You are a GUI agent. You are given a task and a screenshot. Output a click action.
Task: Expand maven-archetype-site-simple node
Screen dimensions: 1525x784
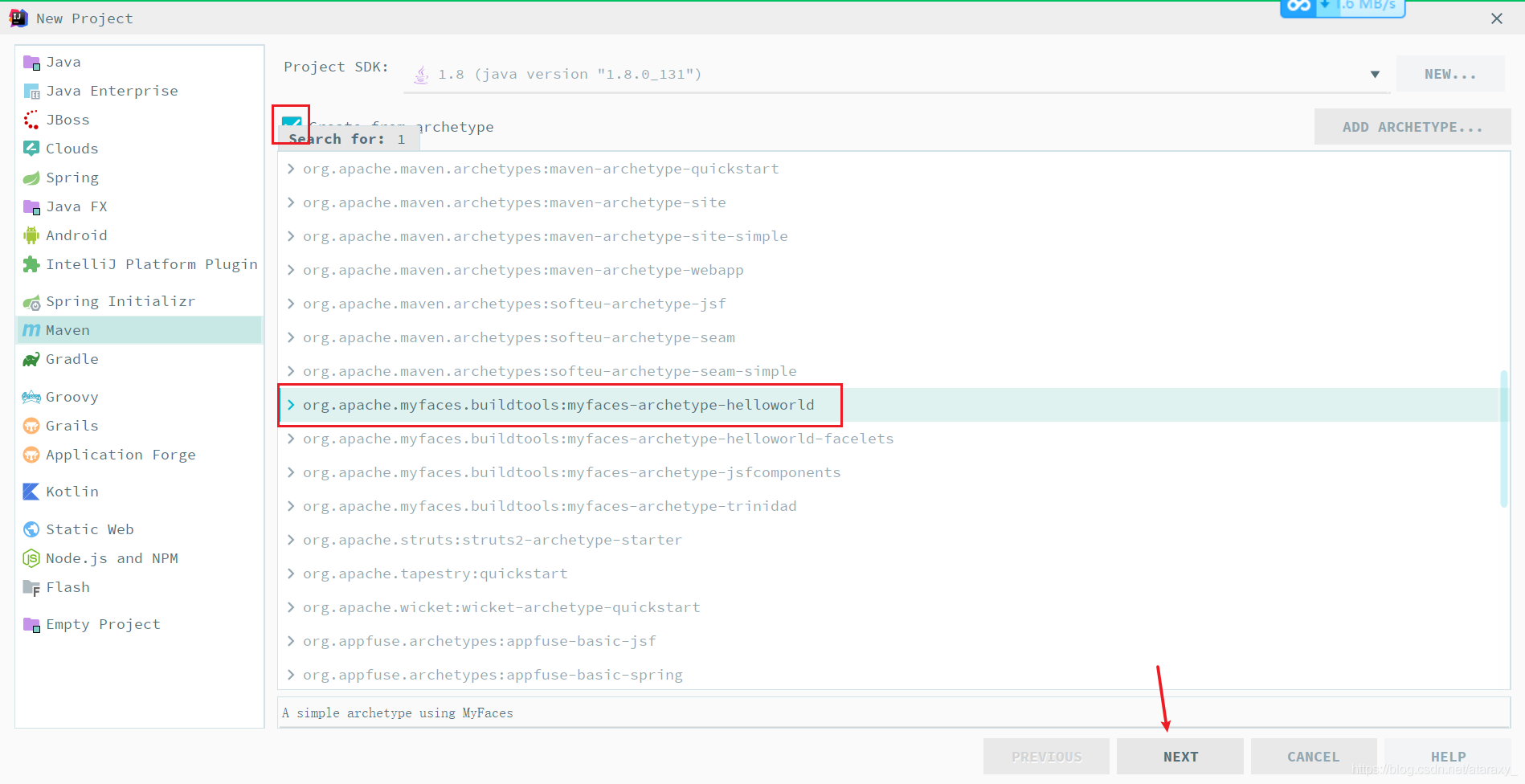click(291, 236)
